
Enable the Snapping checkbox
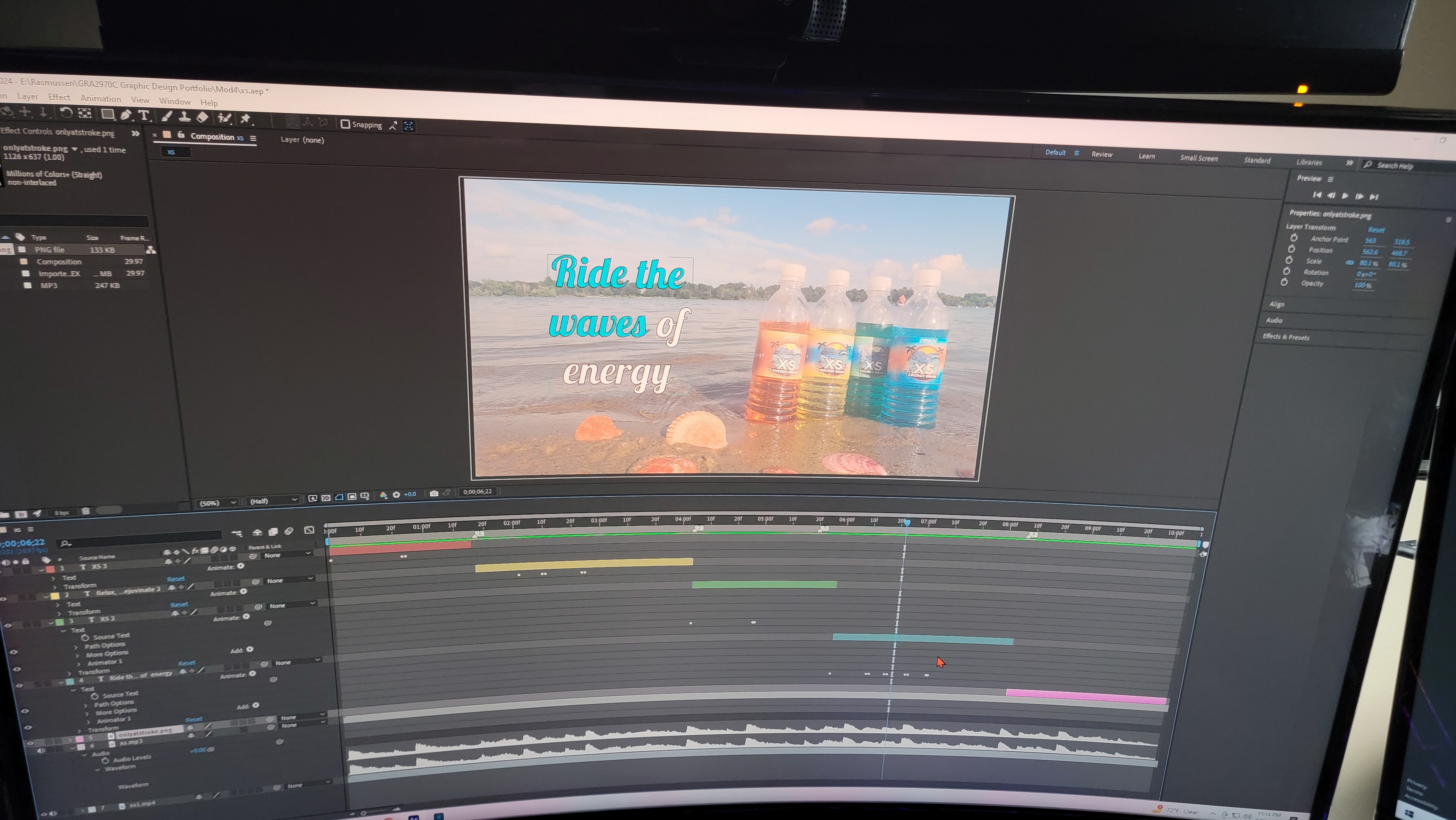[345, 124]
